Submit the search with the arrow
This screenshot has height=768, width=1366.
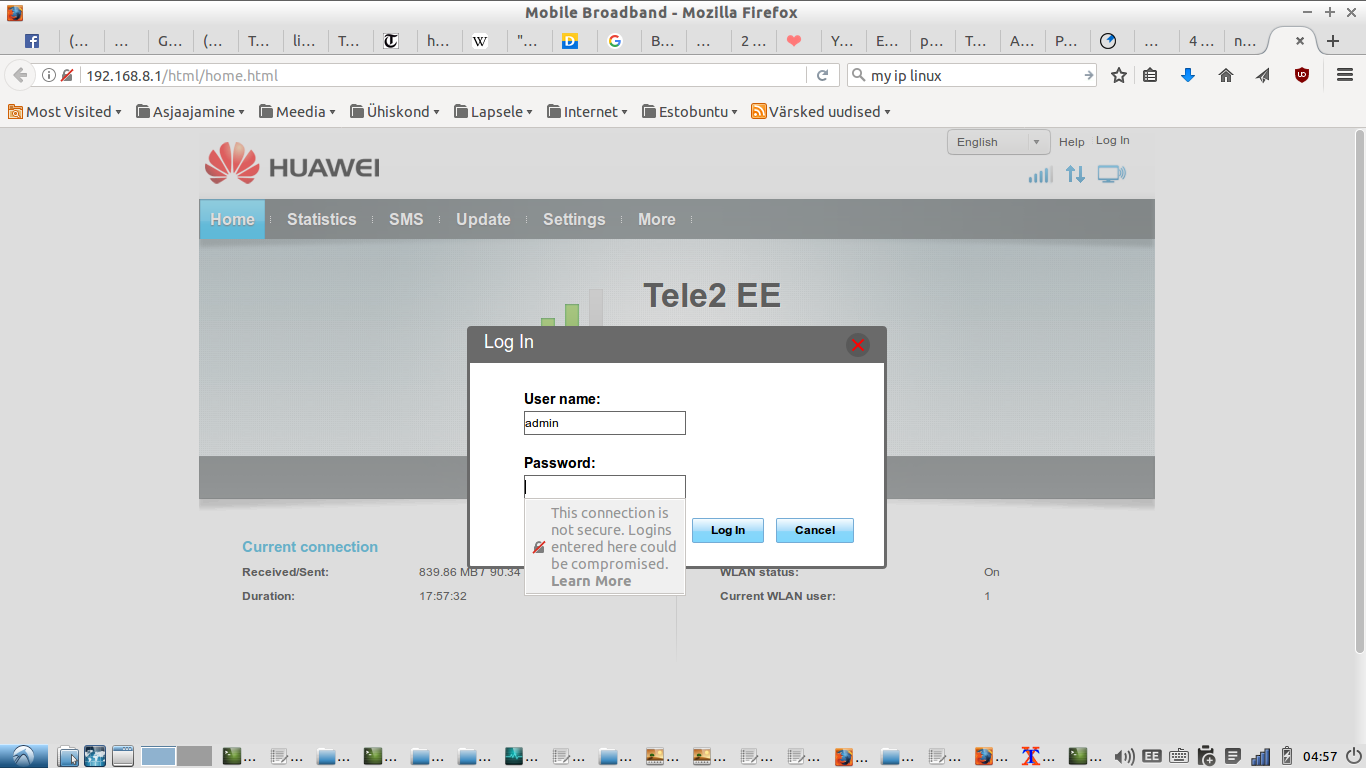click(x=1089, y=75)
